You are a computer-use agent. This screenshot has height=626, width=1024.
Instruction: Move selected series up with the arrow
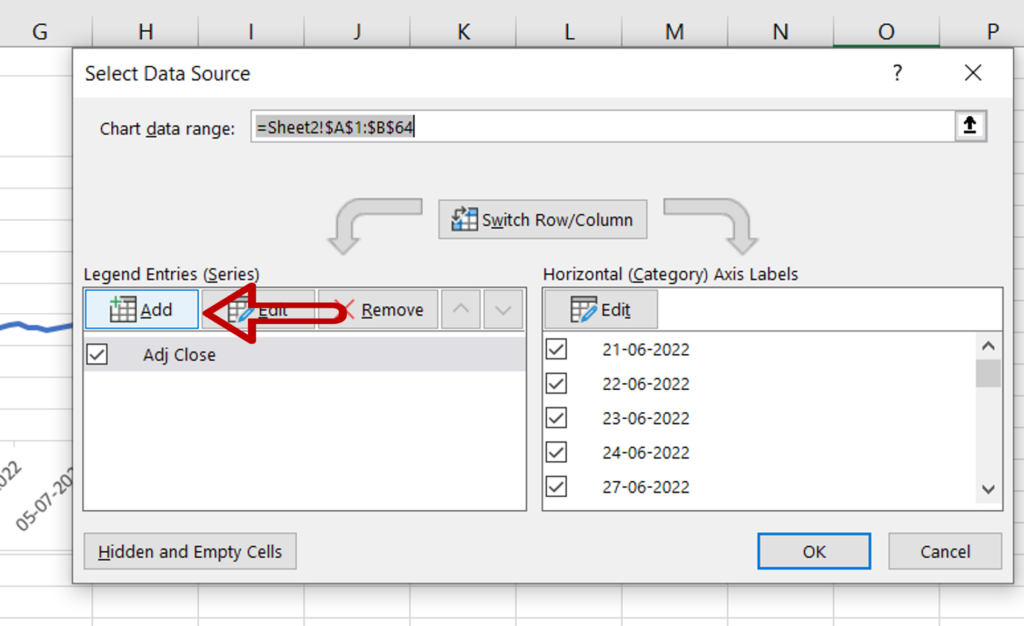tap(461, 309)
